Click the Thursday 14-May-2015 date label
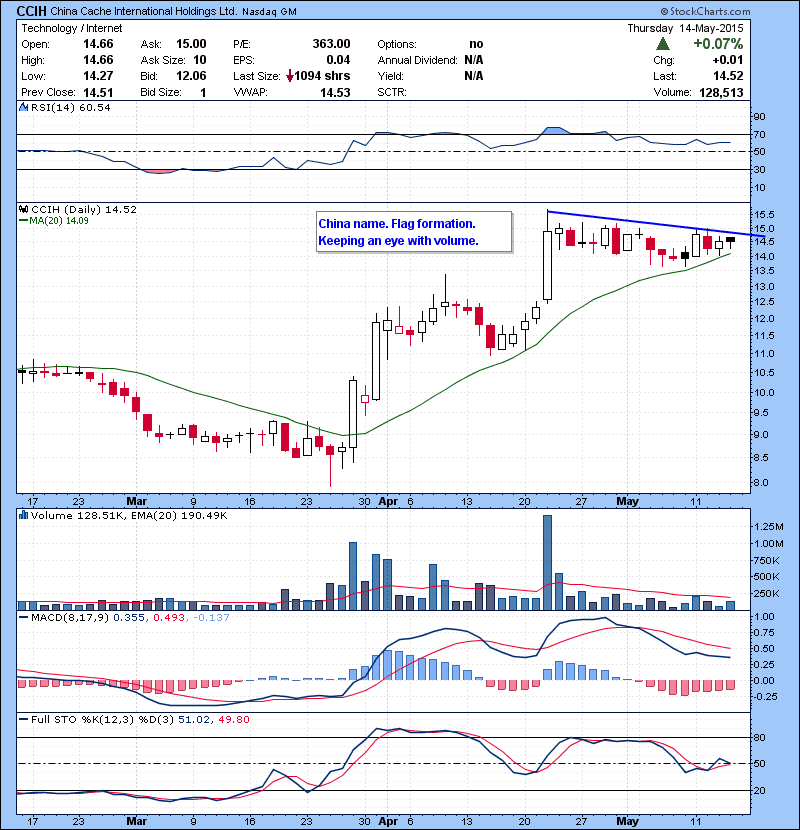800x830 pixels. click(x=685, y=28)
